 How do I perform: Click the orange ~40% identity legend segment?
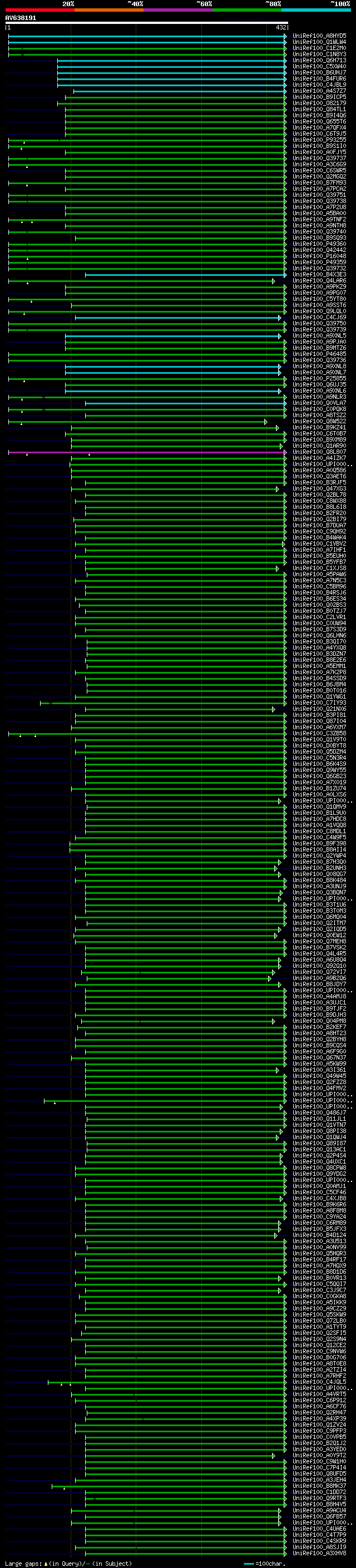click(109, 10)
